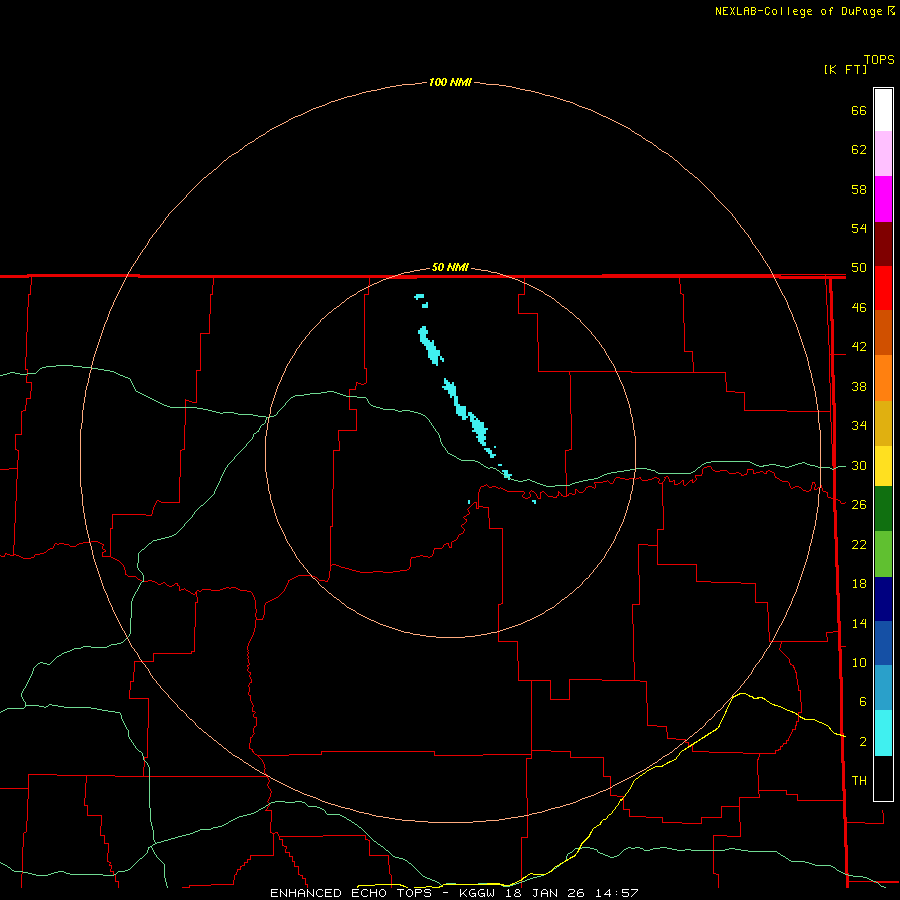The image size is (900, 900).
Task: Click the 14:57 timestamp
Action: click(619, 893)
